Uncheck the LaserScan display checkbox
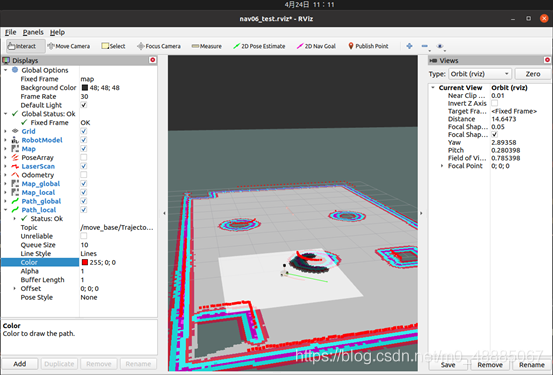The height and width of the screenshot is (375, 553). click(x=84, y=166)
